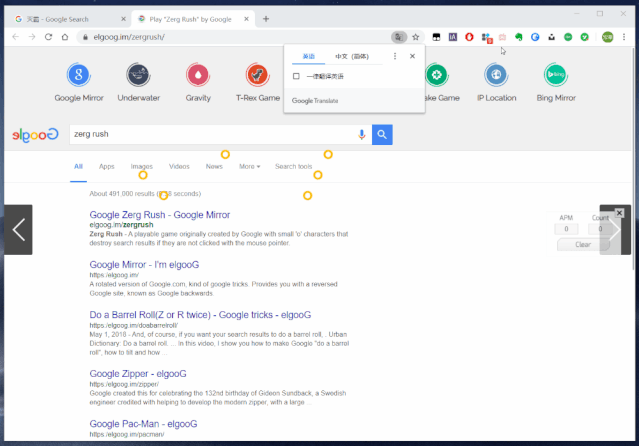Open the Google Zipper - elgooG result
The width and height of the screenshot is (639, 446).
coord(138,374)
